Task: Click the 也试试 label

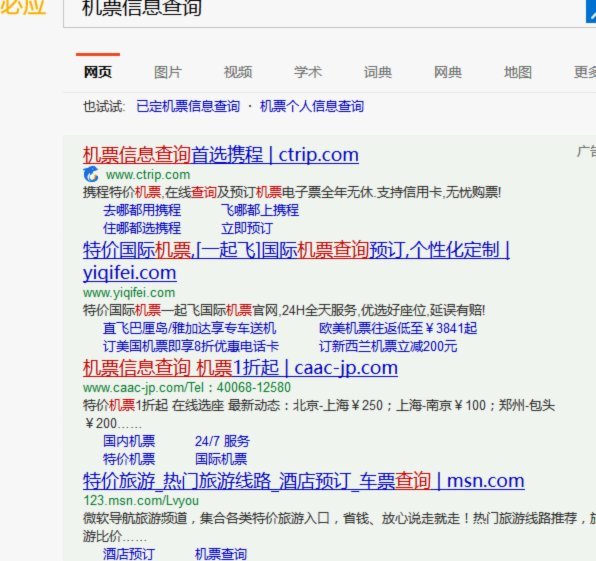Action: pyautogui.click(x=104, y=106)
